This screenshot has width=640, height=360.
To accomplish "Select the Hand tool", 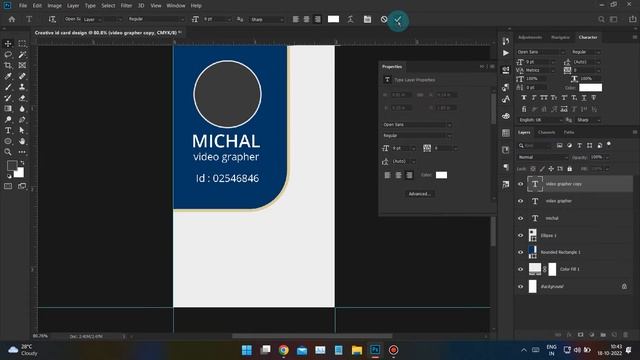I will [22, 141].
